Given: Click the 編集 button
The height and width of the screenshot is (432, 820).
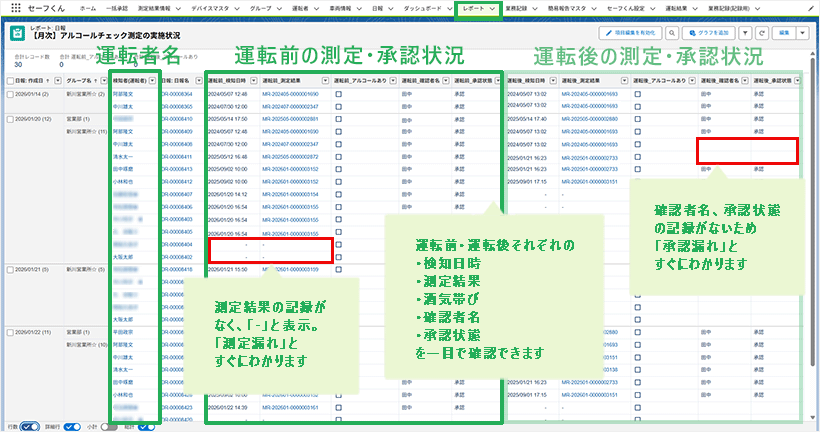Looking at the screenshot, I should [784, 33].
